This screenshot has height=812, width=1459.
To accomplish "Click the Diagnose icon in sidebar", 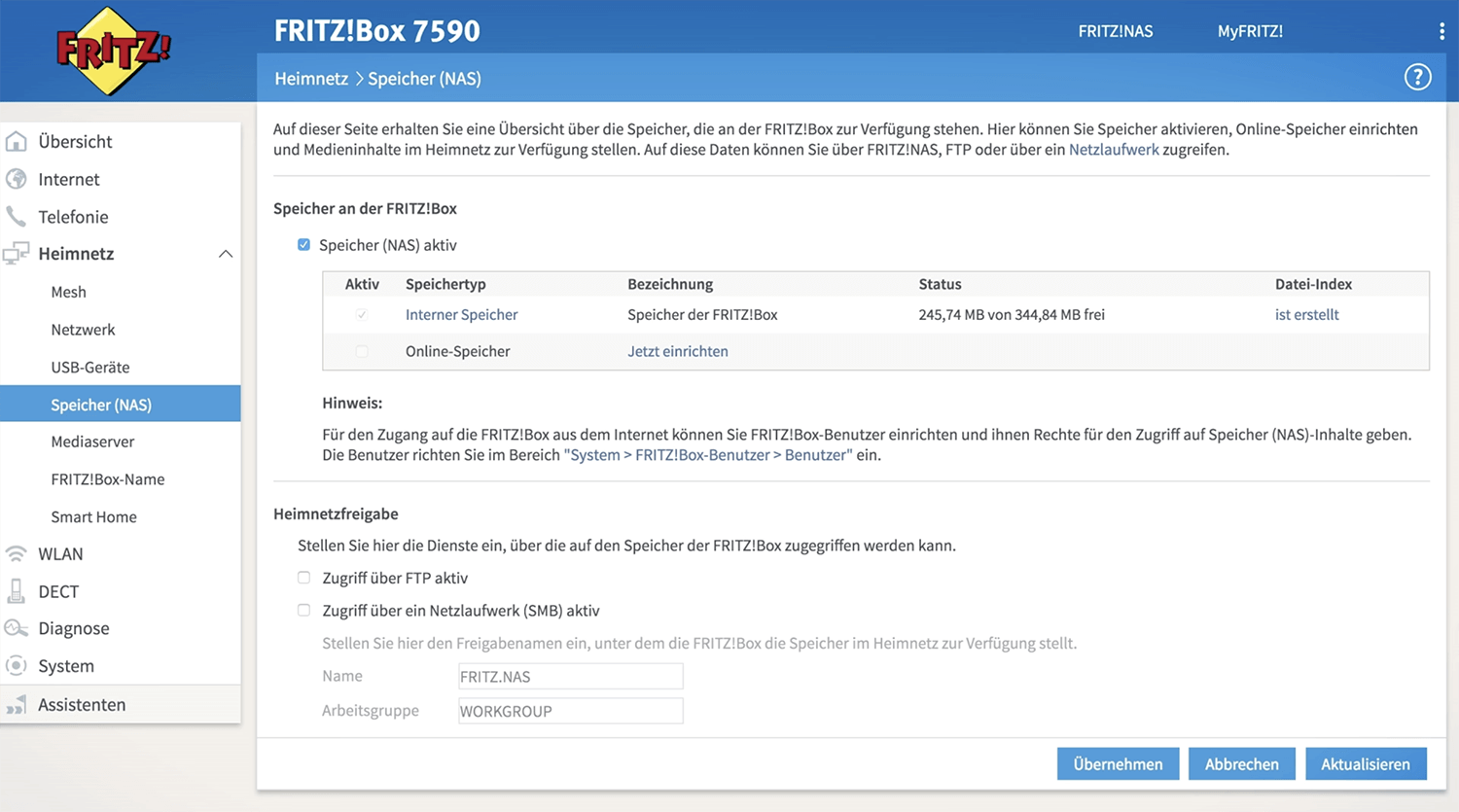I will pos(17,628).
